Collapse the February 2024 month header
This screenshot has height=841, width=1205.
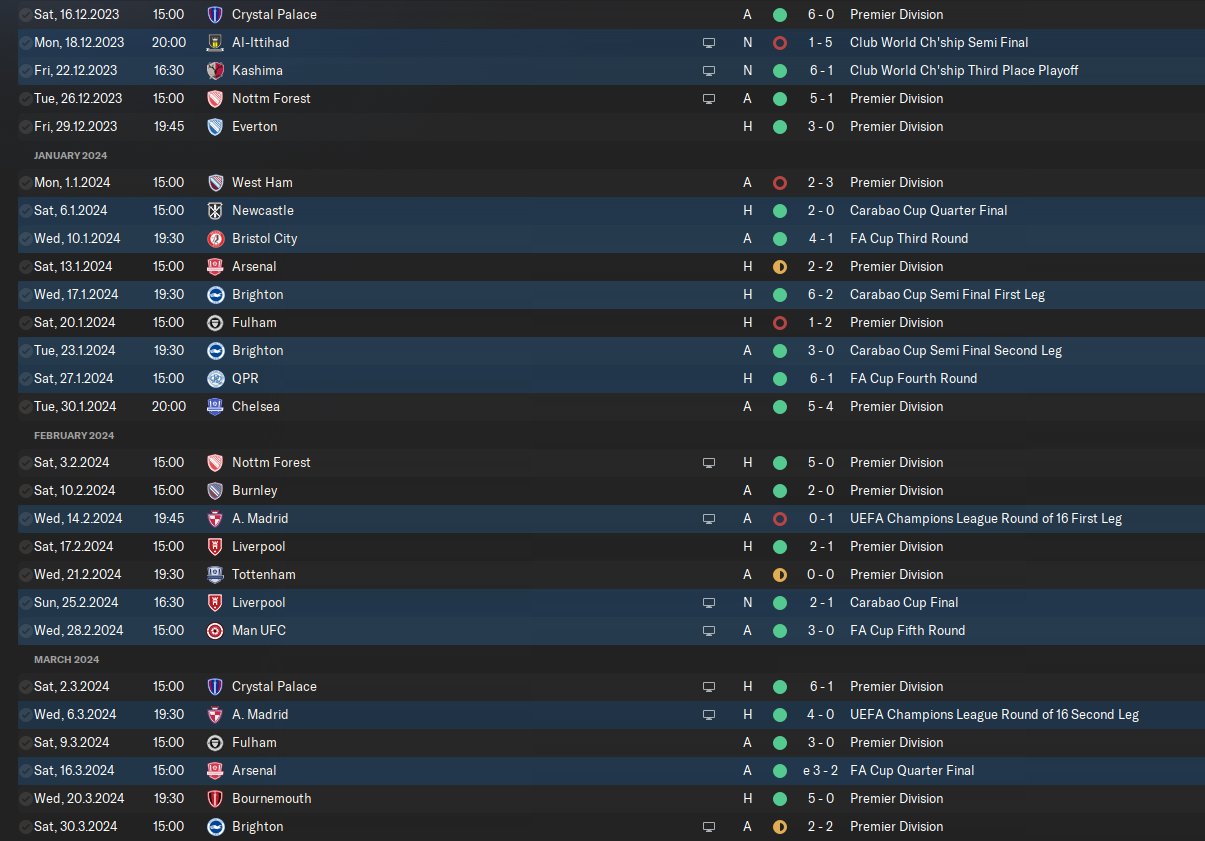[x=72, y=435]
